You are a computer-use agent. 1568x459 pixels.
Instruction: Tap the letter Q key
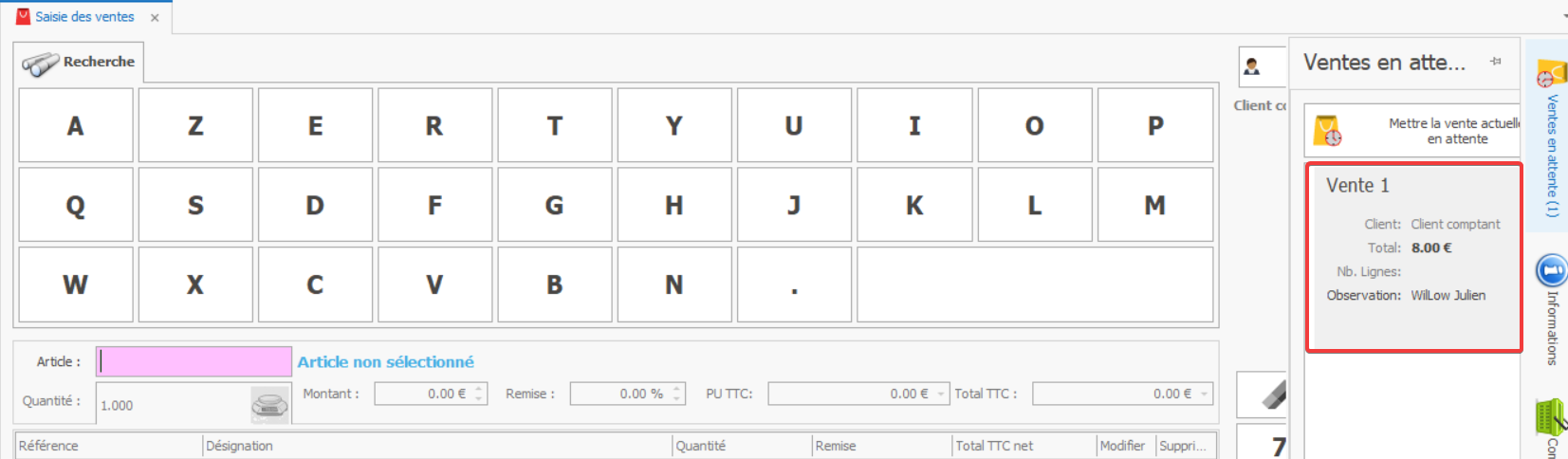point(76,205)
